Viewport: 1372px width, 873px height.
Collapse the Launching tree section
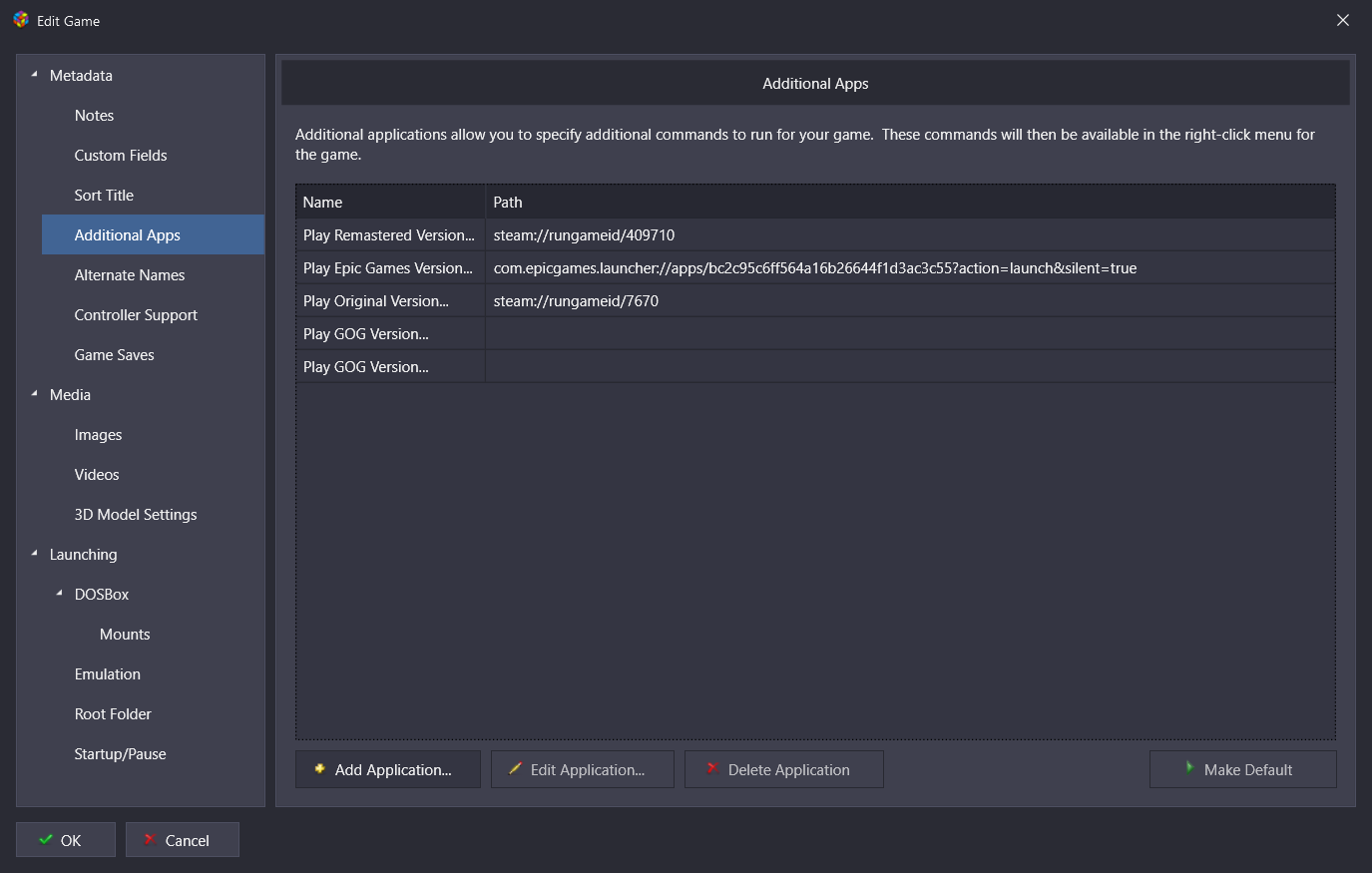point(35,554)
